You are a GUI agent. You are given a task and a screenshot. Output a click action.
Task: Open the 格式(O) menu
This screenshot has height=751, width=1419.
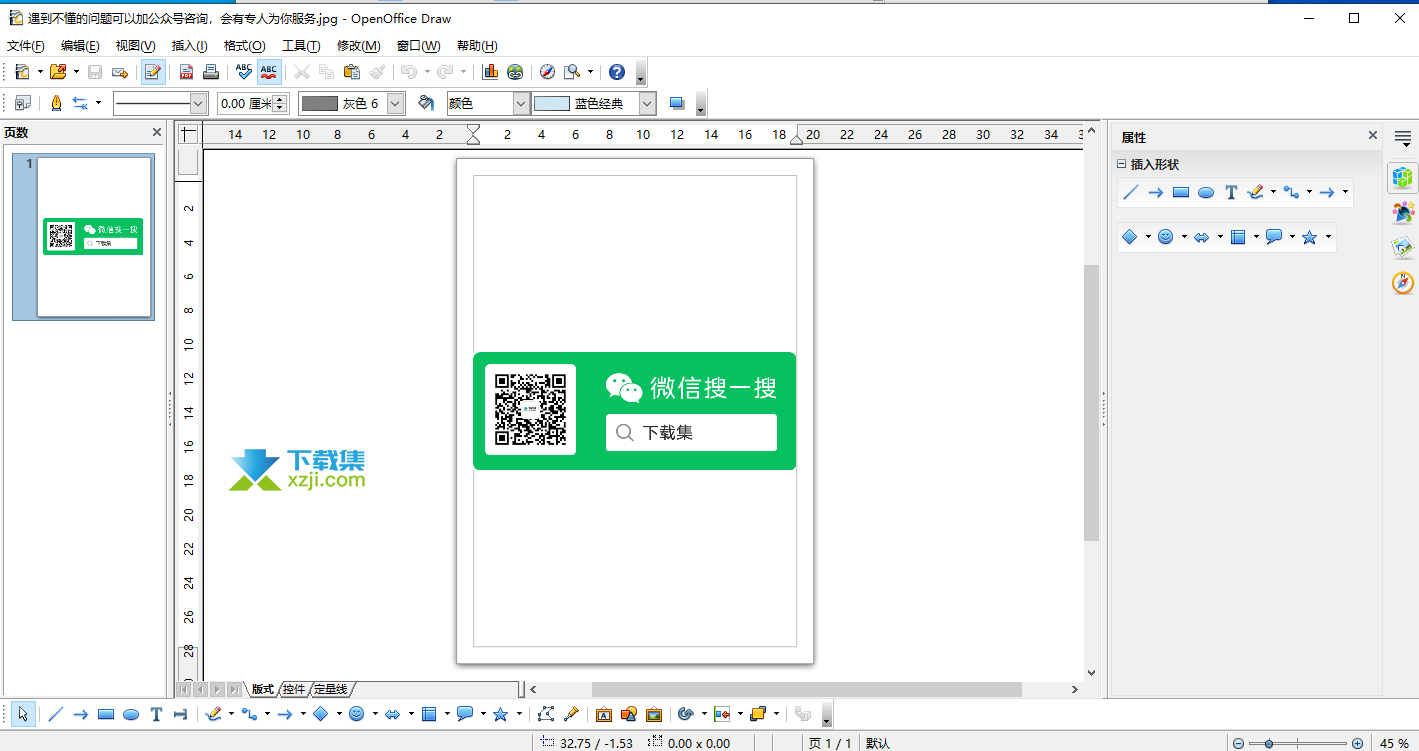point(245,46)
